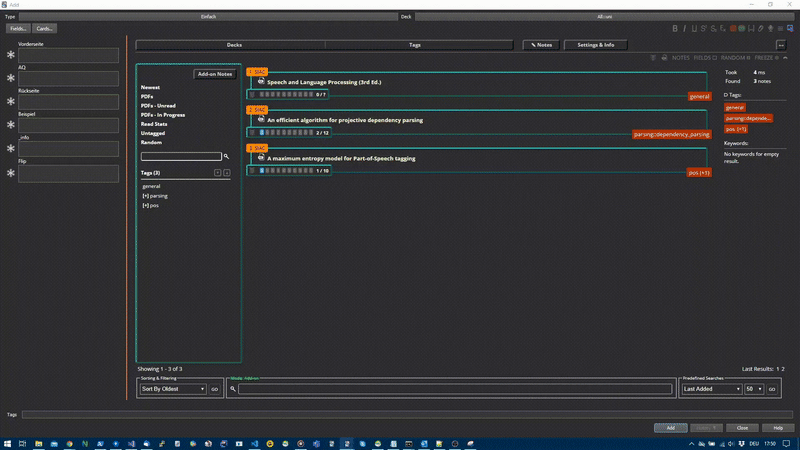Toggle italic text formatting
This screenshot has width=800, height=450.
(x=685, y=29)
